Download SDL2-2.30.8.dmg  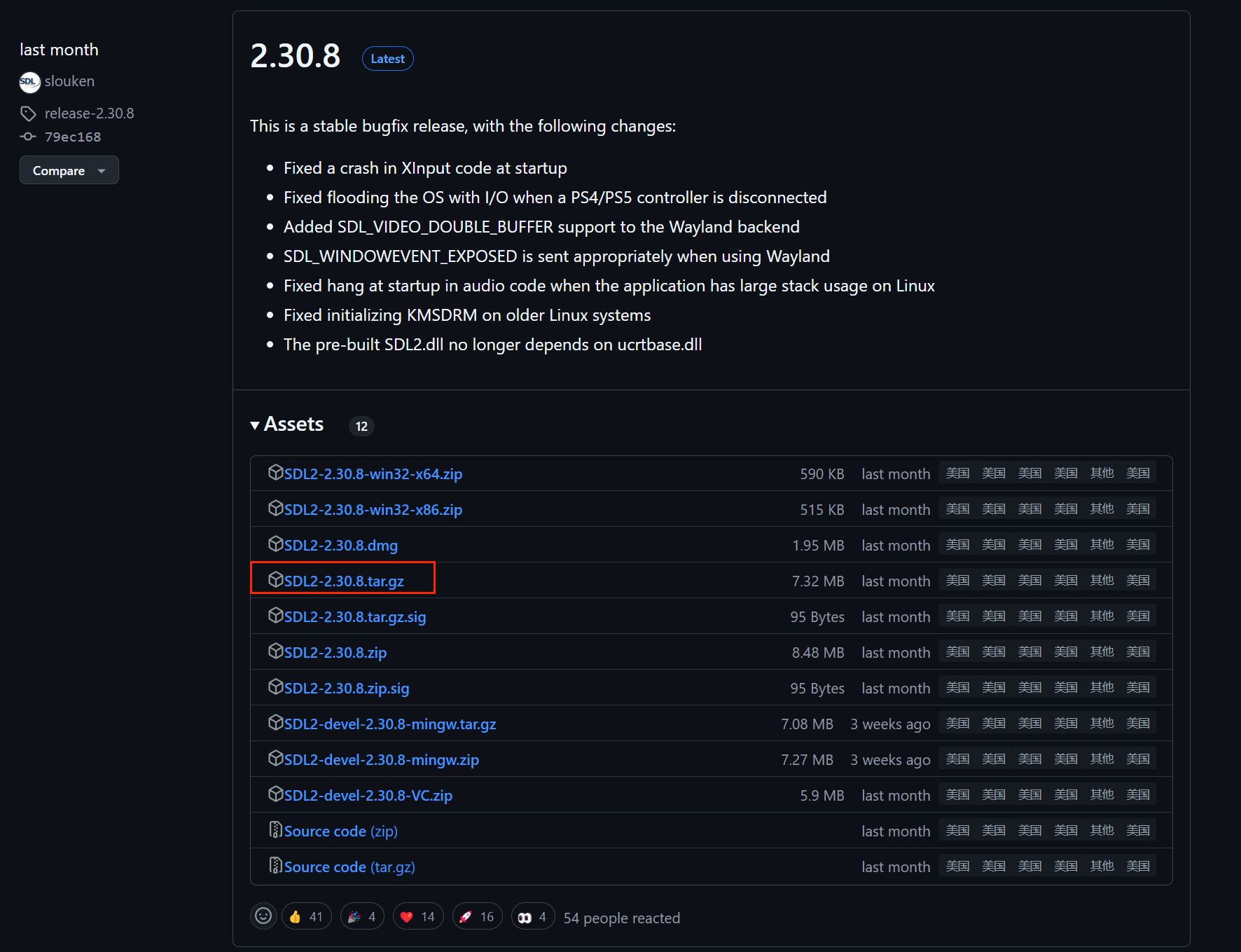click(x=341, y=546)
